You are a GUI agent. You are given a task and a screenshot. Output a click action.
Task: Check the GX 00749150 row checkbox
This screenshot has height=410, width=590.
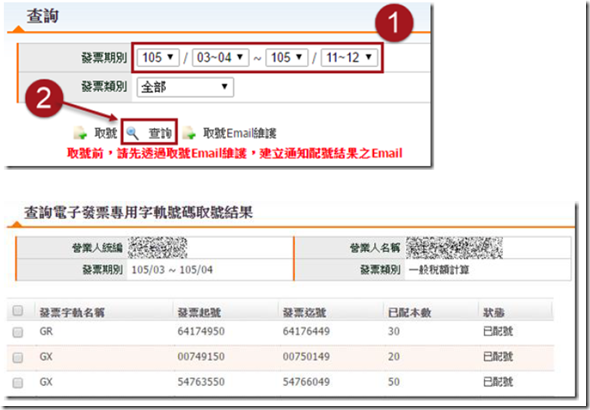[18, 357]
